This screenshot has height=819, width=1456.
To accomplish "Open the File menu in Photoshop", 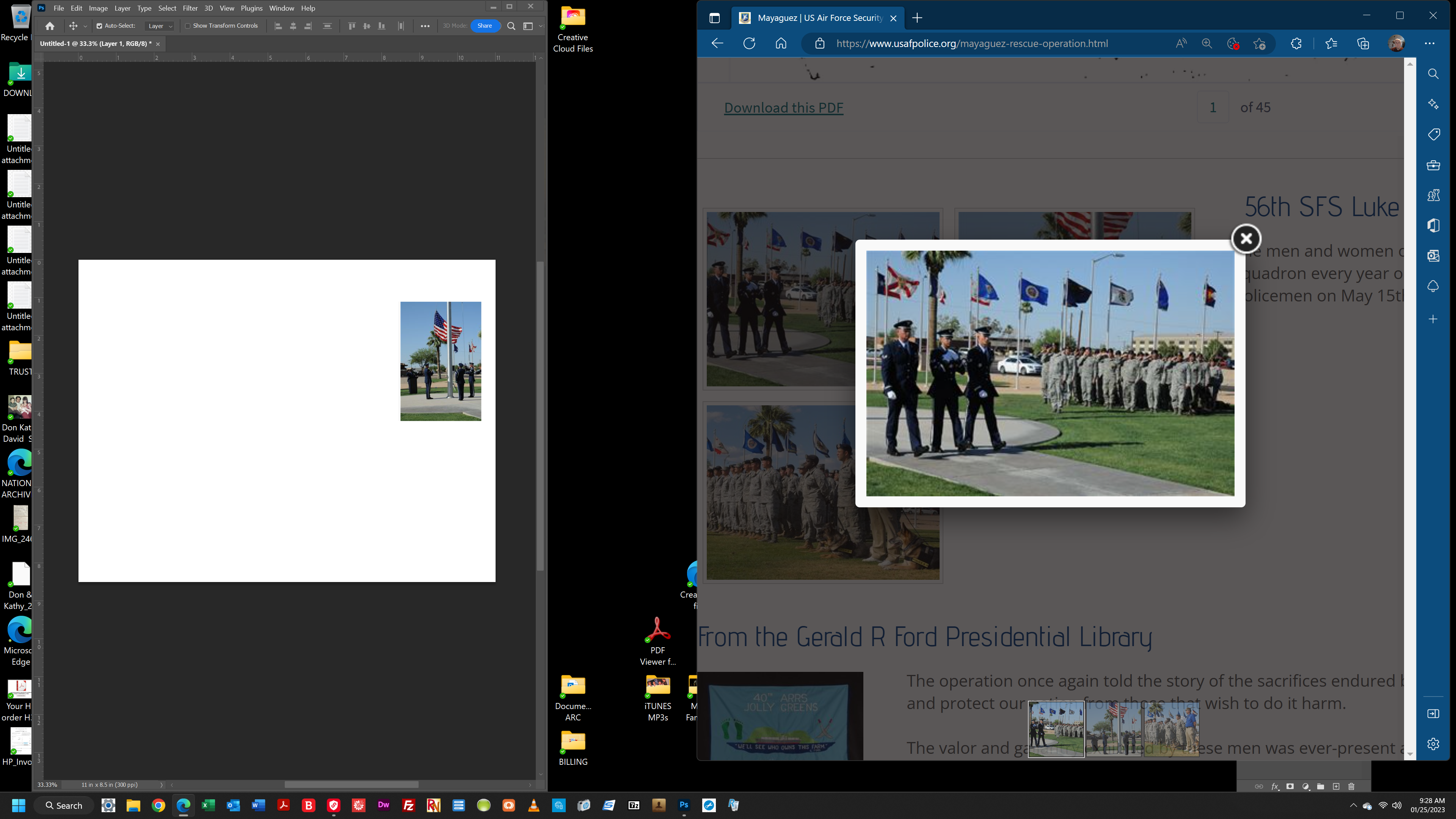I will [58, 8].
